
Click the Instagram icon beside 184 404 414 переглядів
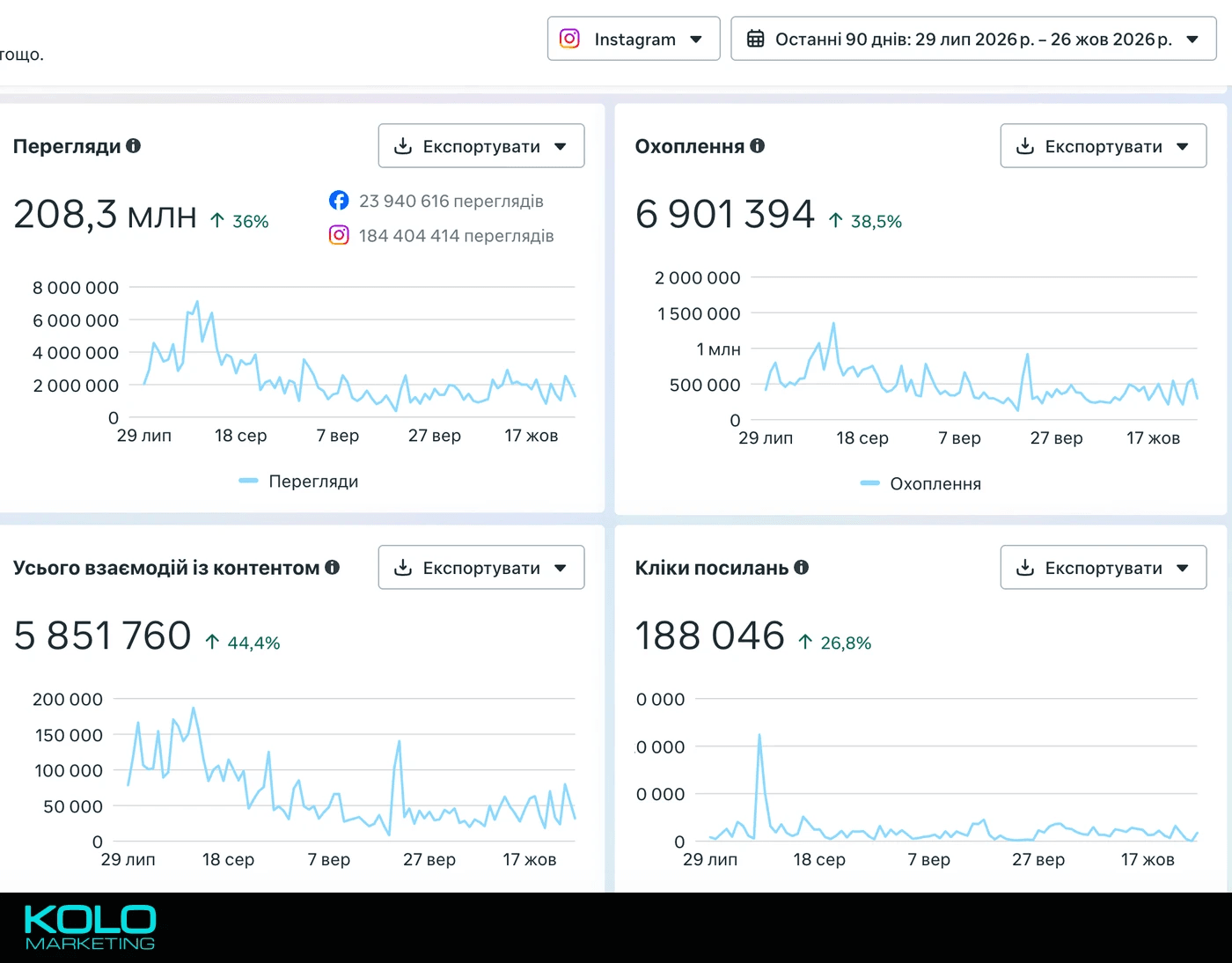pos(339,235)
